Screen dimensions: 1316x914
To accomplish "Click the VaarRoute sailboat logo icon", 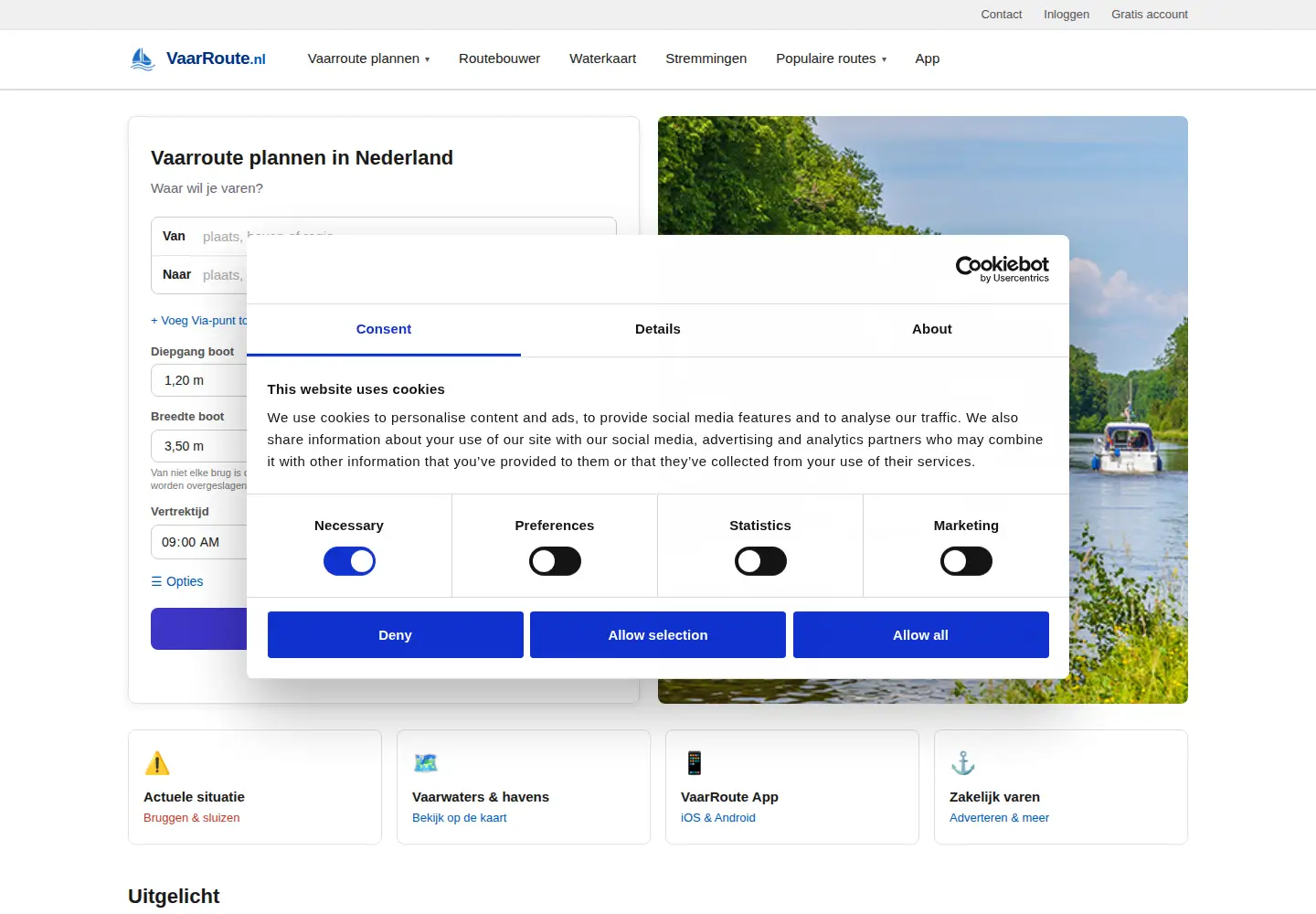I will (143, 58).
